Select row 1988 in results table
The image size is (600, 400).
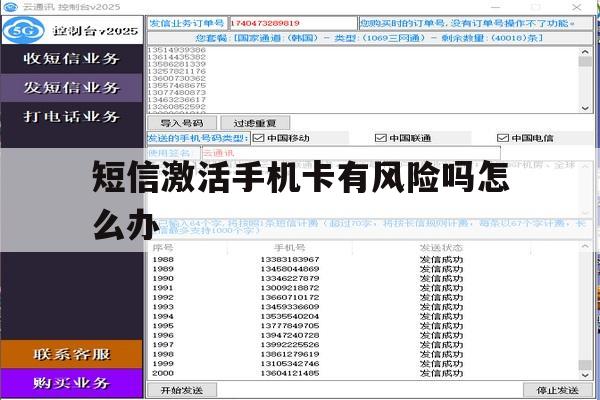pos(364,260)
